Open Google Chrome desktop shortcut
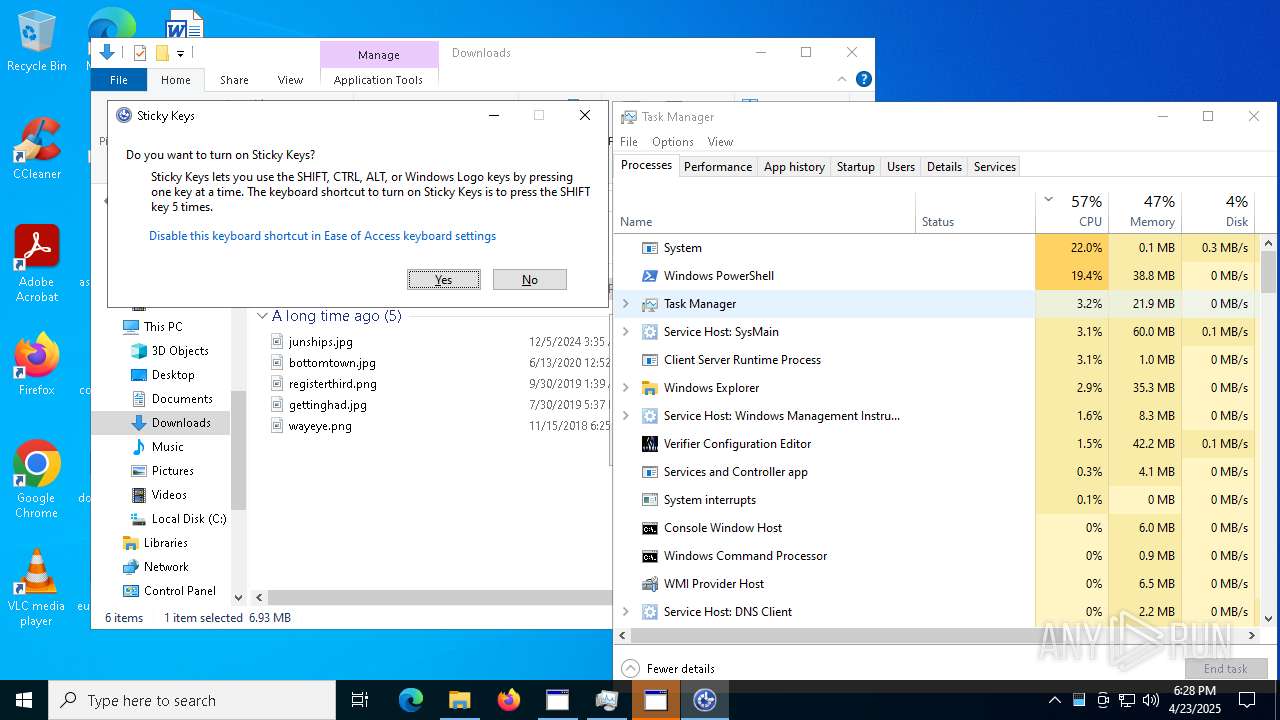This screenshot has width=1280, height=720. pyautogui.click(x=37, y=479)
